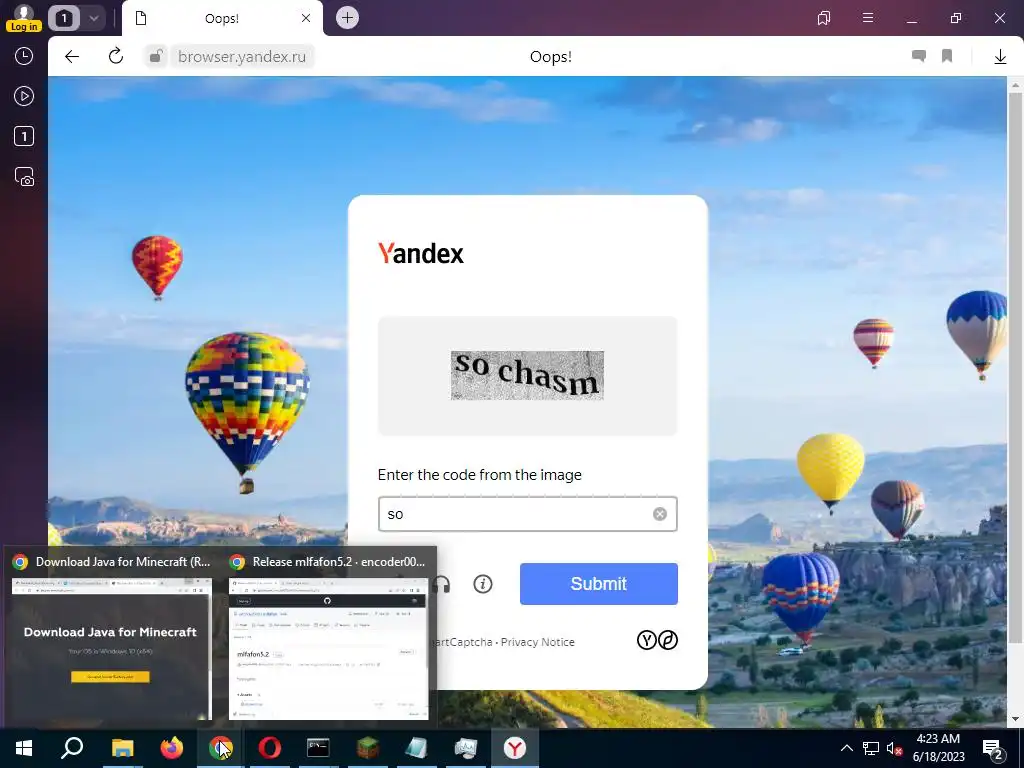Open site reviews comment icon
The image size is (1024, 768).
918,56
